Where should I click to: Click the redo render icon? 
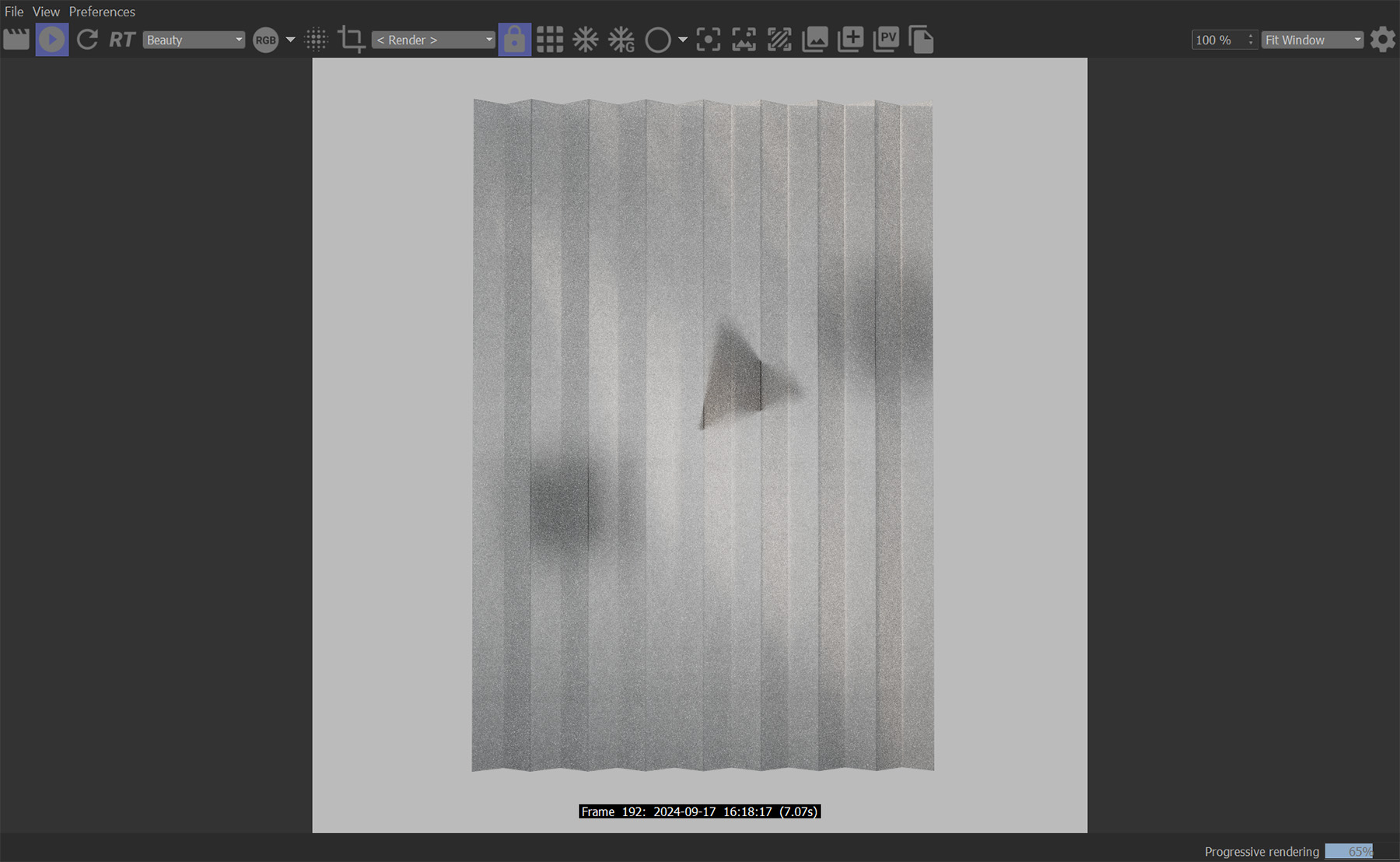pyautogui.click(x=87, y=39)
